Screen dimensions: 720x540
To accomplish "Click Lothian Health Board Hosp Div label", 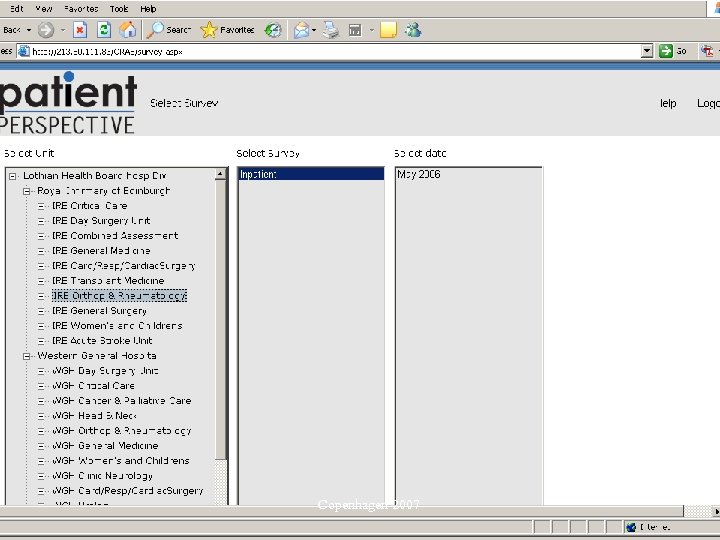I will pyautogui.click(x=95, y=176).
